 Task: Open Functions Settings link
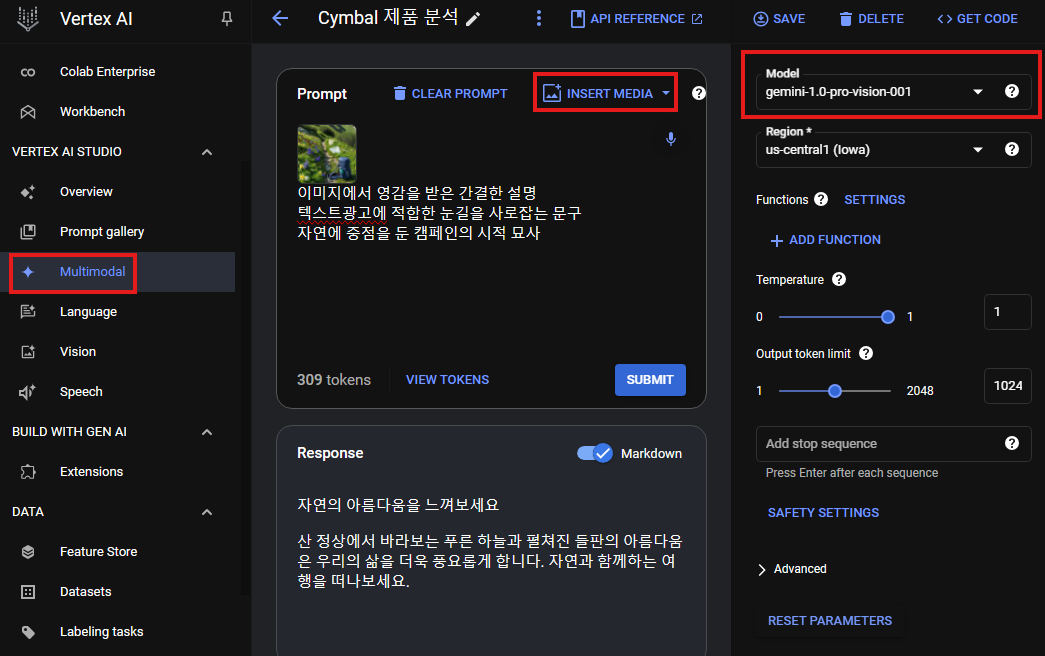click(874, 200)
